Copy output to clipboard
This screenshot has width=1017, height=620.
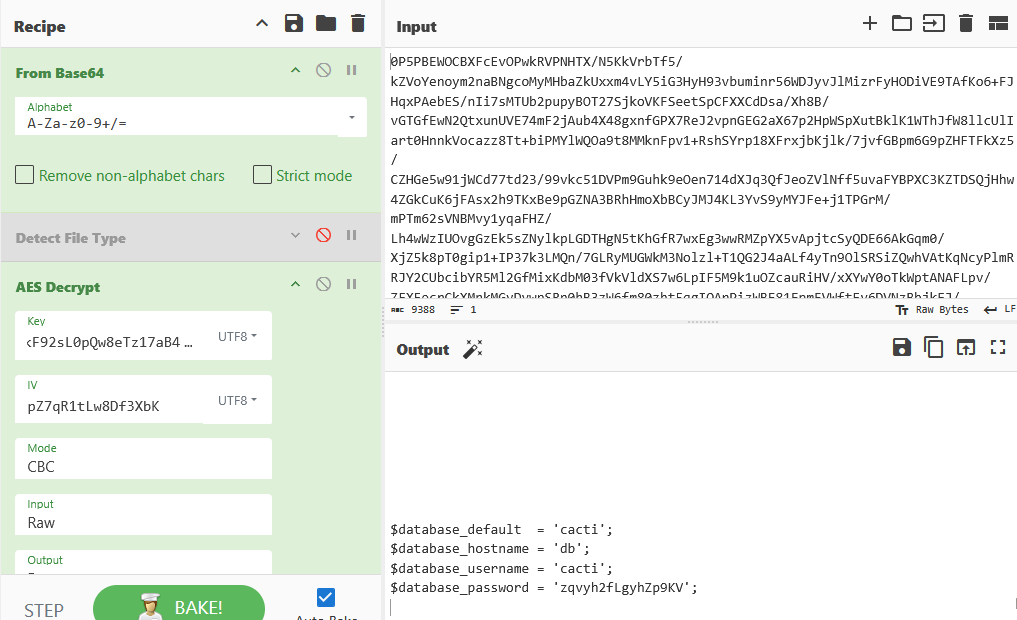click(x=934, y=348)
